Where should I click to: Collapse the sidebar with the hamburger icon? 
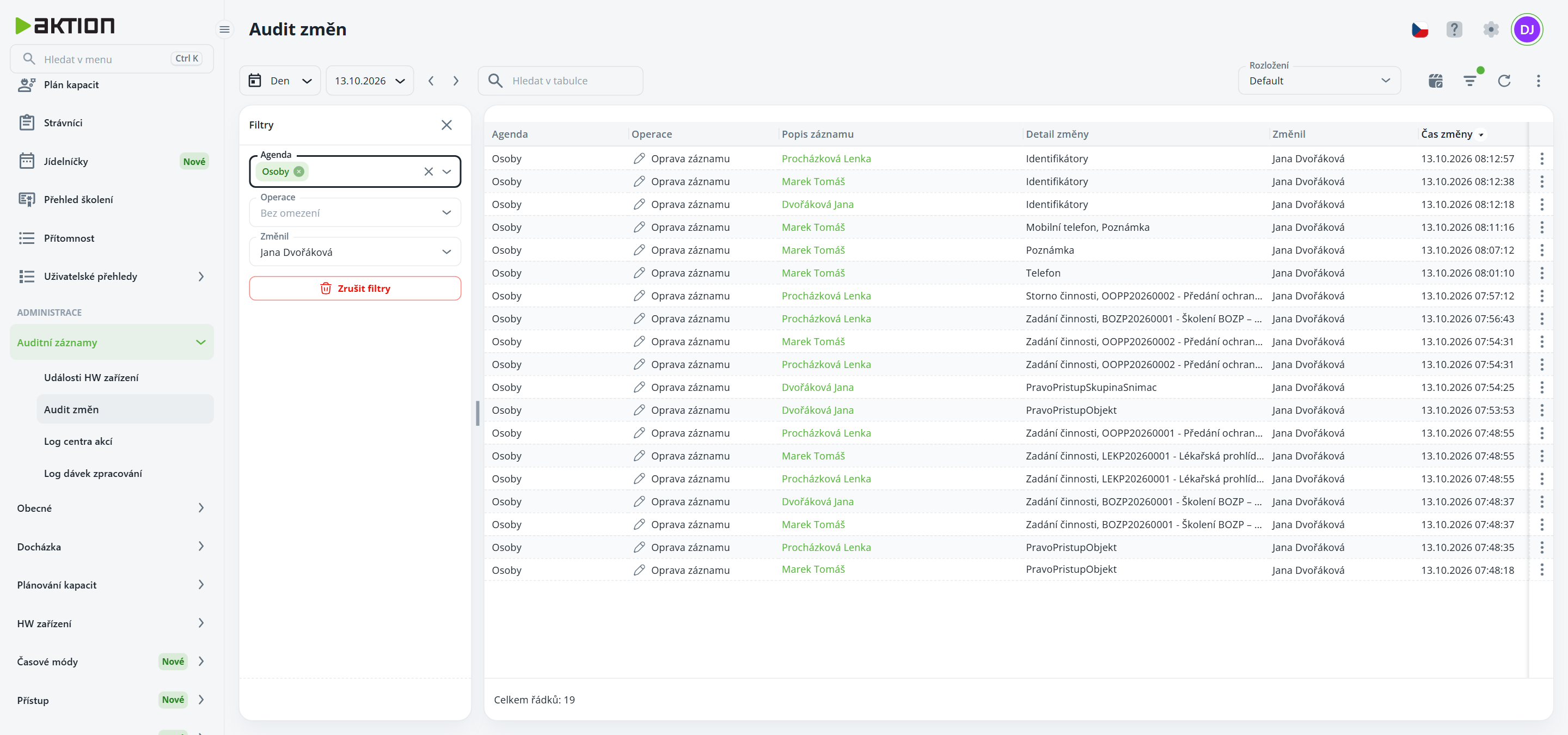click(225, 29)
